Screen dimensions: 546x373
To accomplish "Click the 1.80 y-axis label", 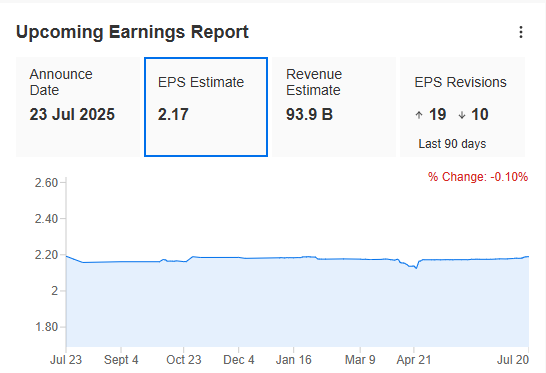I will coord(46,327).
